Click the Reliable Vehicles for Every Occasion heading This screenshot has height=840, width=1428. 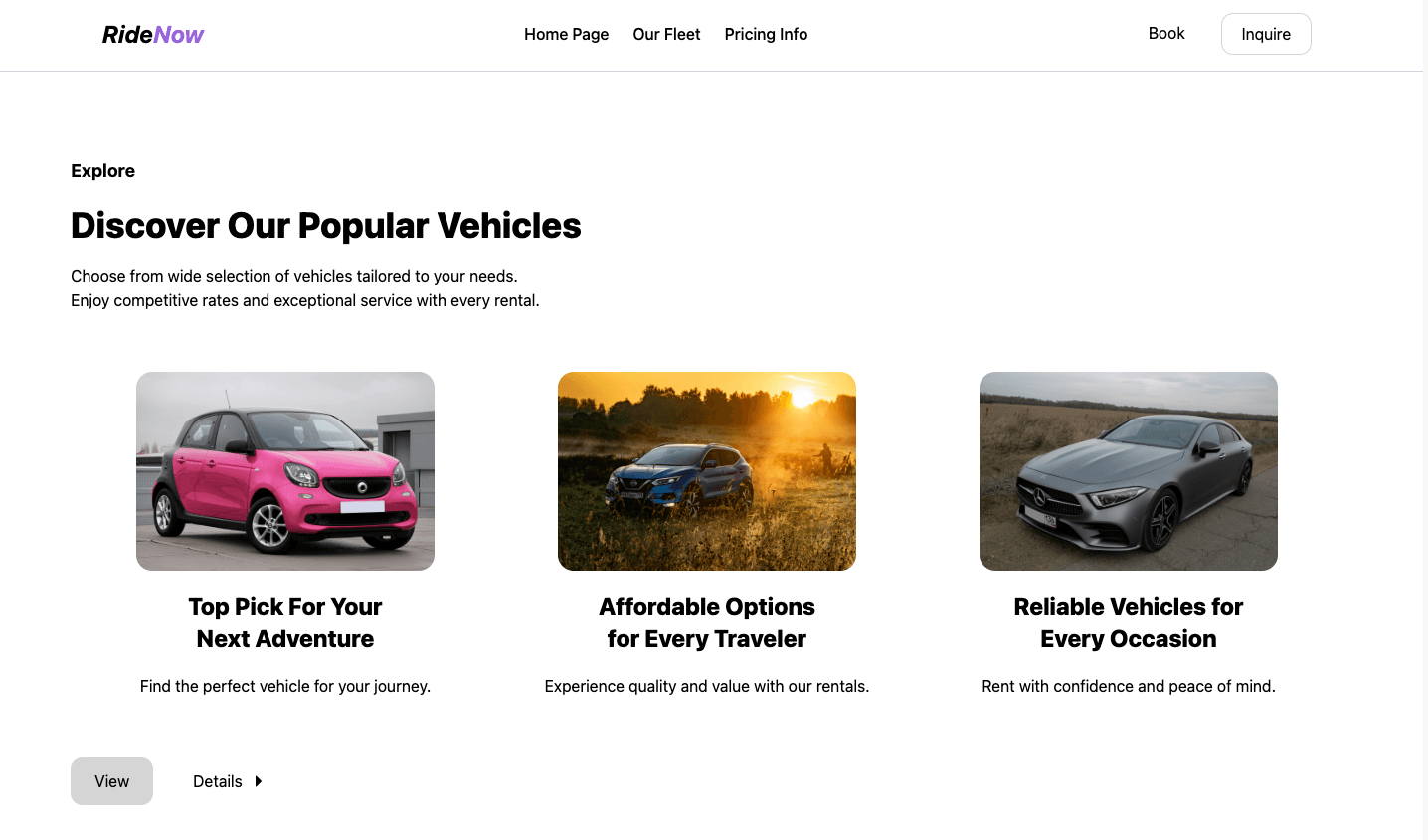click(1129, 623)
